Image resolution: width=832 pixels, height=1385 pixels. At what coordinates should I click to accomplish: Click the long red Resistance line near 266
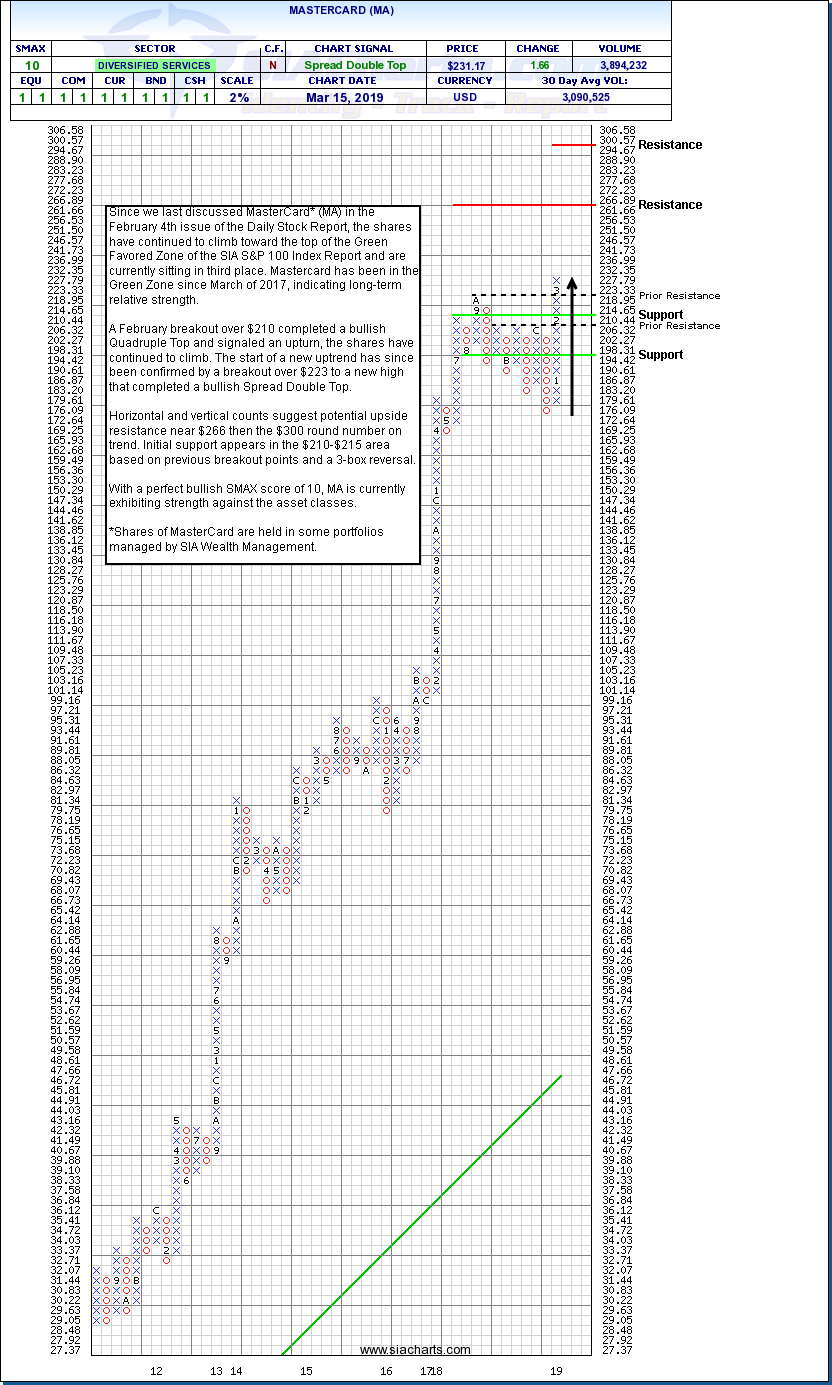click(520, 205)
